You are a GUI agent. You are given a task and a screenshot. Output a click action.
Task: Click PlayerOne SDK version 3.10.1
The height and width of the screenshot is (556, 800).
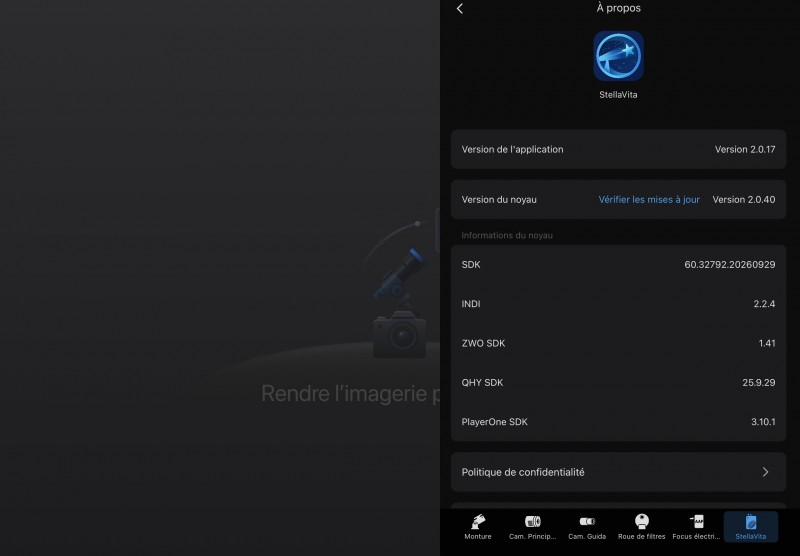pos(763,422)
